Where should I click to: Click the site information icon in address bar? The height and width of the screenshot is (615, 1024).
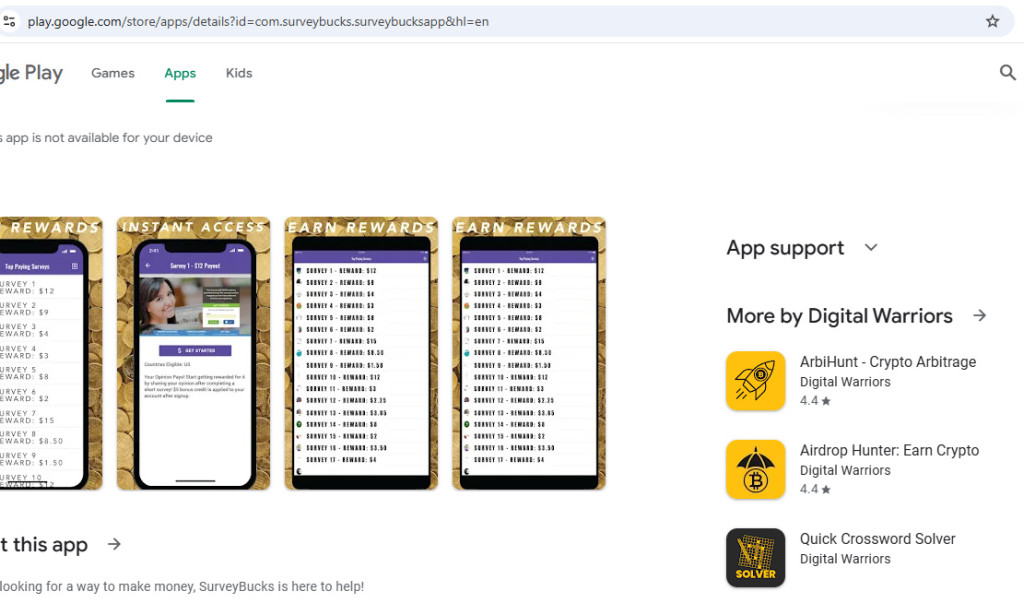pyautogui.click(x=10, y=20)
